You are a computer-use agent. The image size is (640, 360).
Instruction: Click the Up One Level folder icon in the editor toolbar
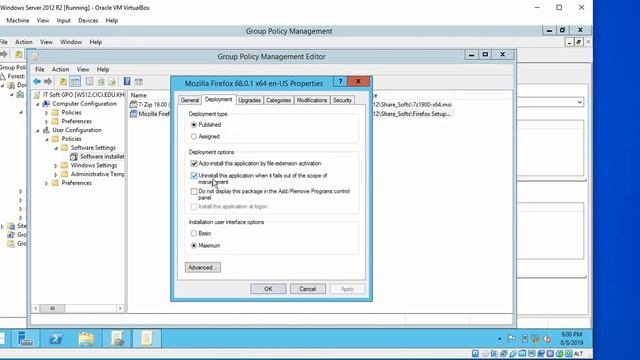pyautogui.click(x=63, y=82)
